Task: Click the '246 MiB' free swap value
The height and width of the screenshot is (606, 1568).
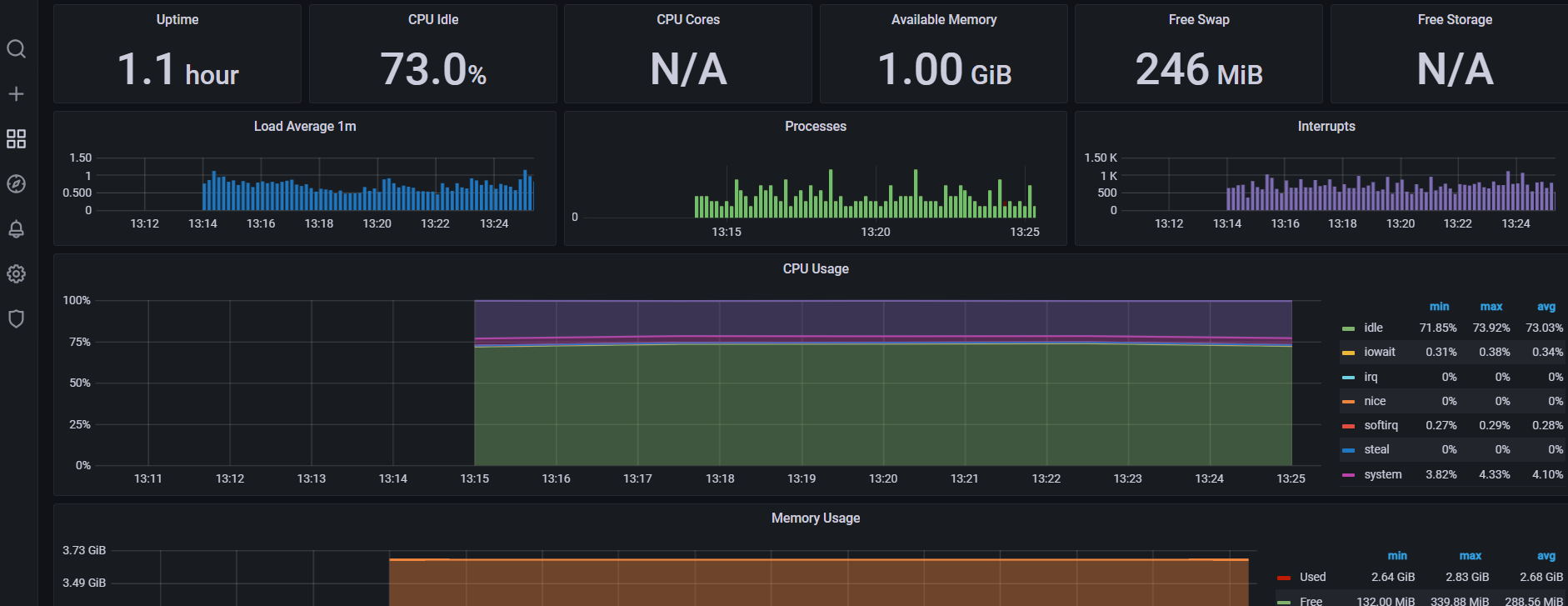Action: tap(1199, 69)
